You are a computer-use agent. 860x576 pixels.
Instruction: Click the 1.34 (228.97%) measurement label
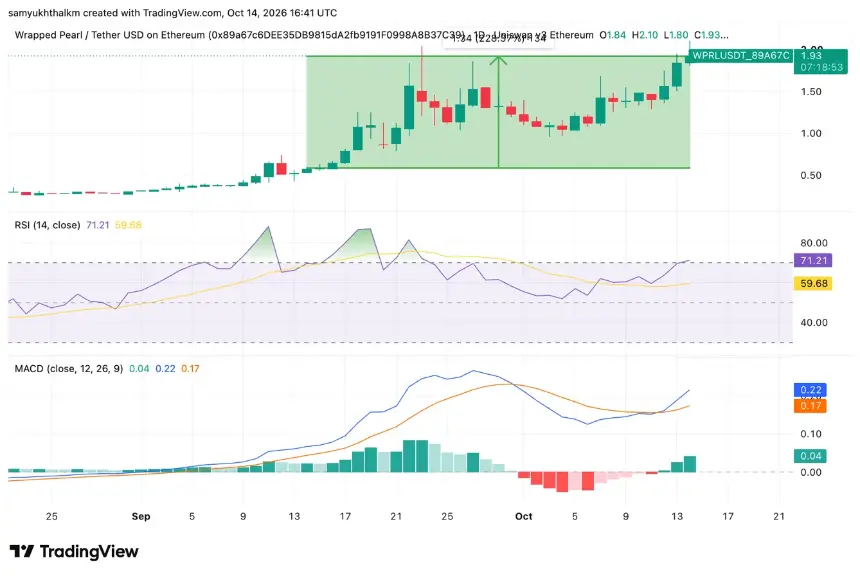(498, 38)
